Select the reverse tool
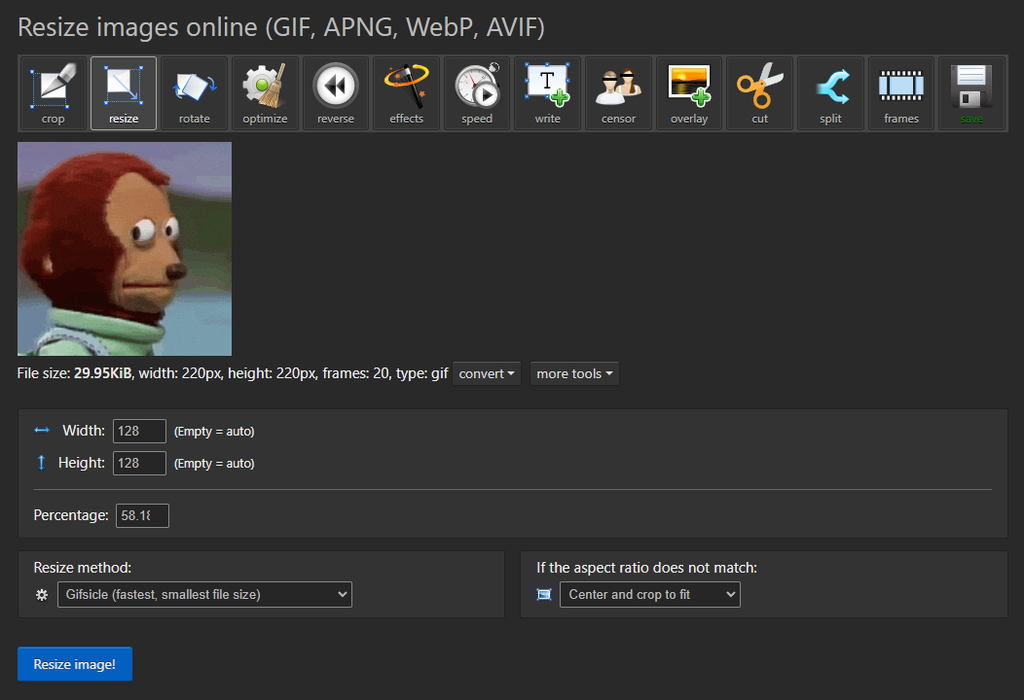This screenshot has width=1024, height=700. click(335, 93)
